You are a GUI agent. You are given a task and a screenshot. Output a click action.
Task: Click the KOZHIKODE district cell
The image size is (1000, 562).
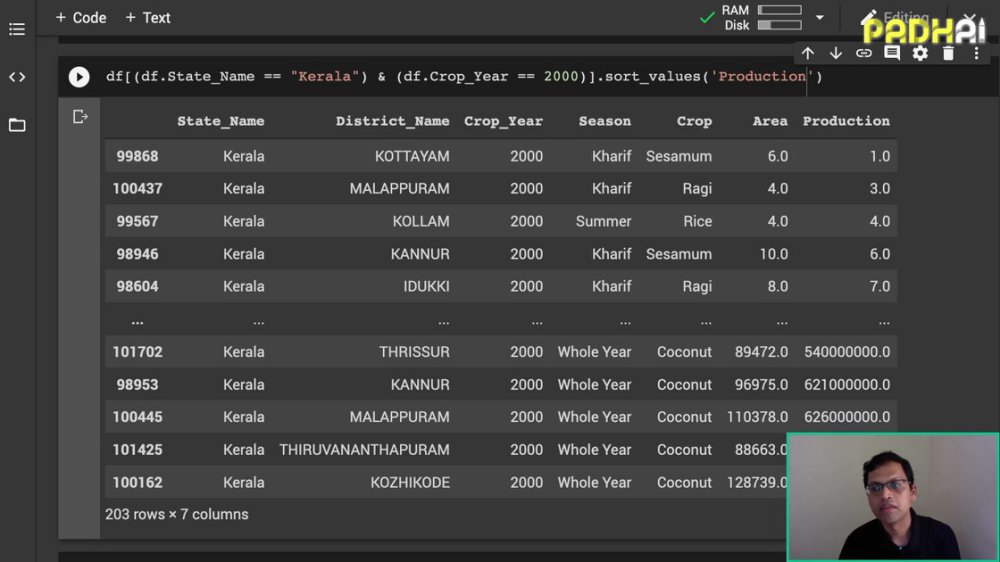(x=410, y=482)
